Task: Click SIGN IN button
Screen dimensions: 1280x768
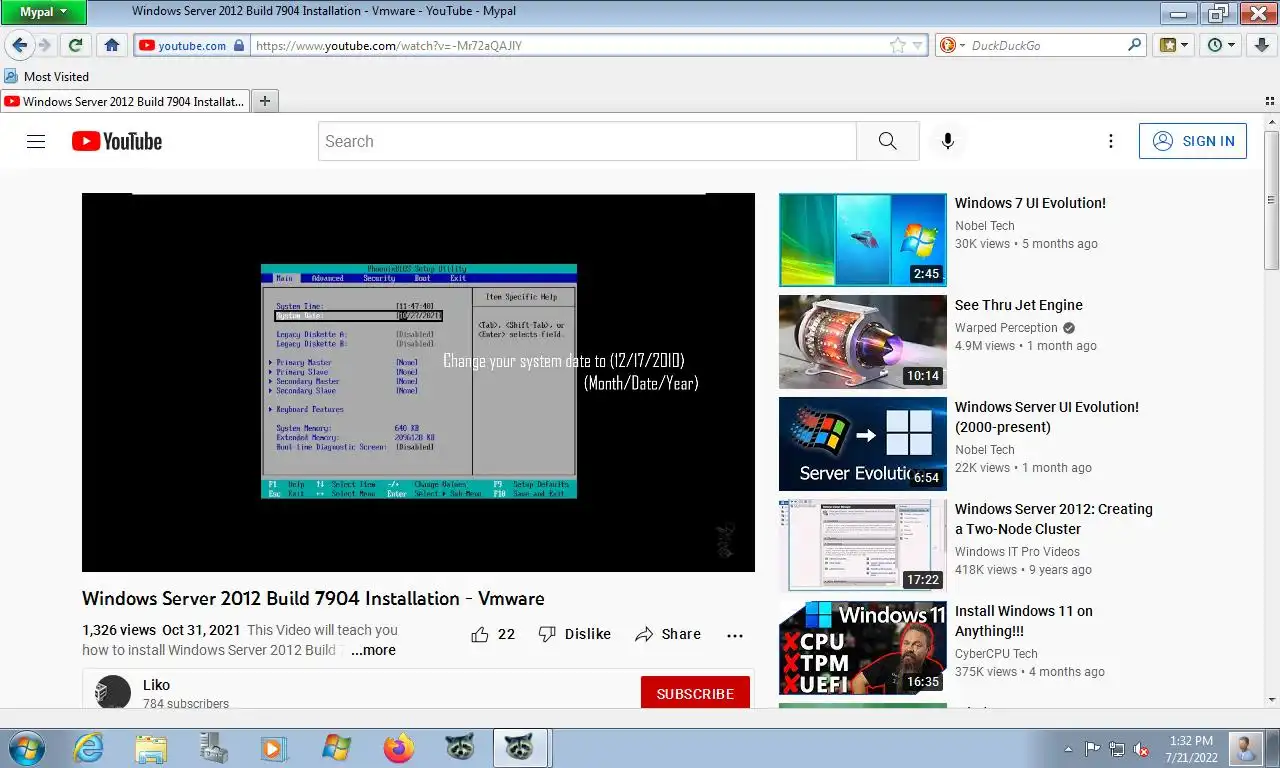Action: [x=1193, y=141]
